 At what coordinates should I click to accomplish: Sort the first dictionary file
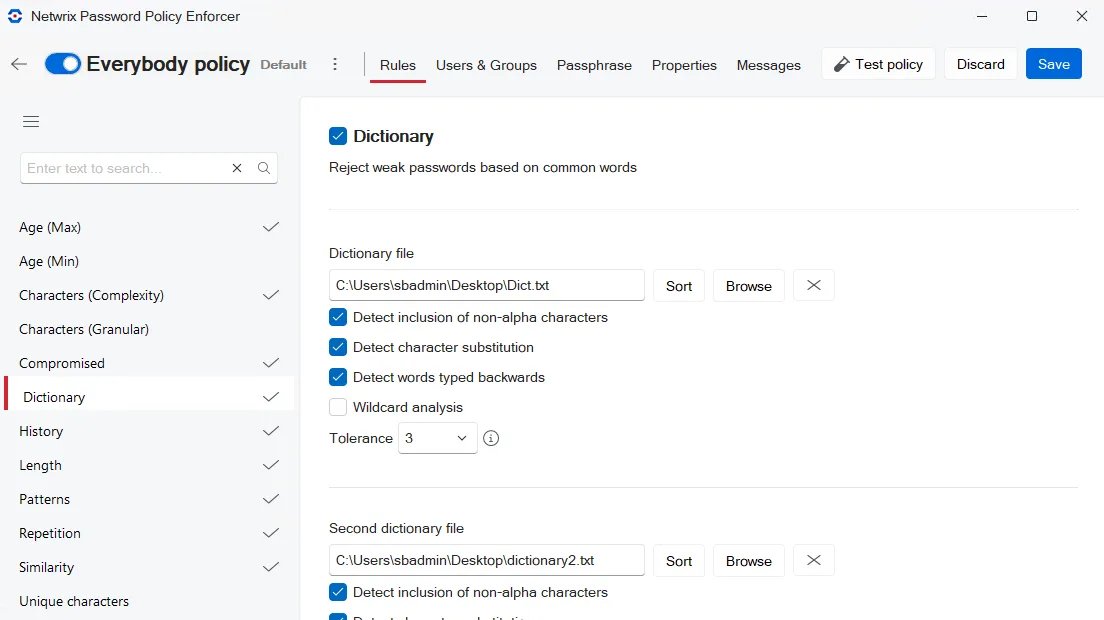[x=679, y=286]
